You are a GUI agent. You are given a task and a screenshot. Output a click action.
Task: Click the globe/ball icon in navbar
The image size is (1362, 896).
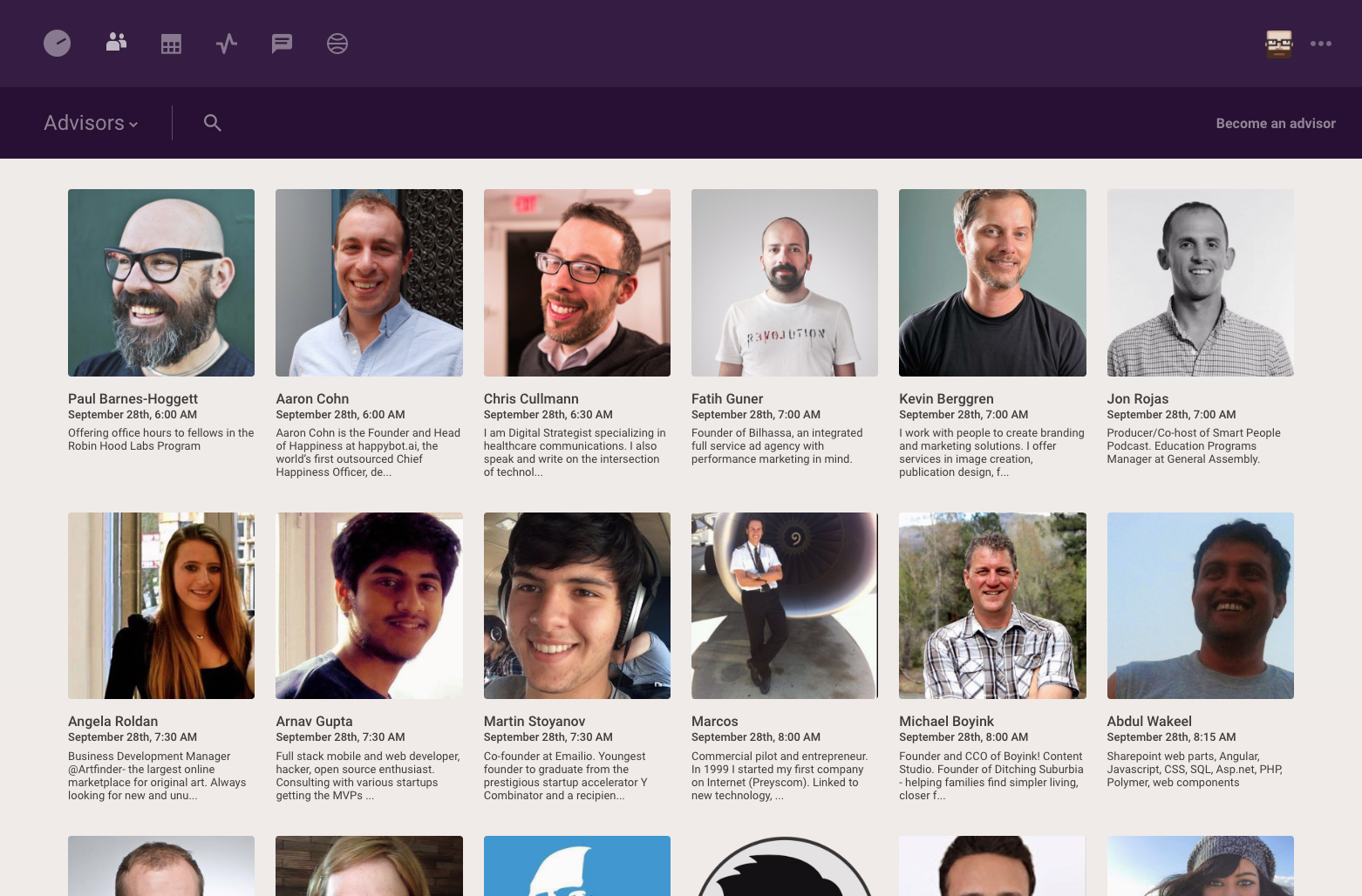point(337,44)
